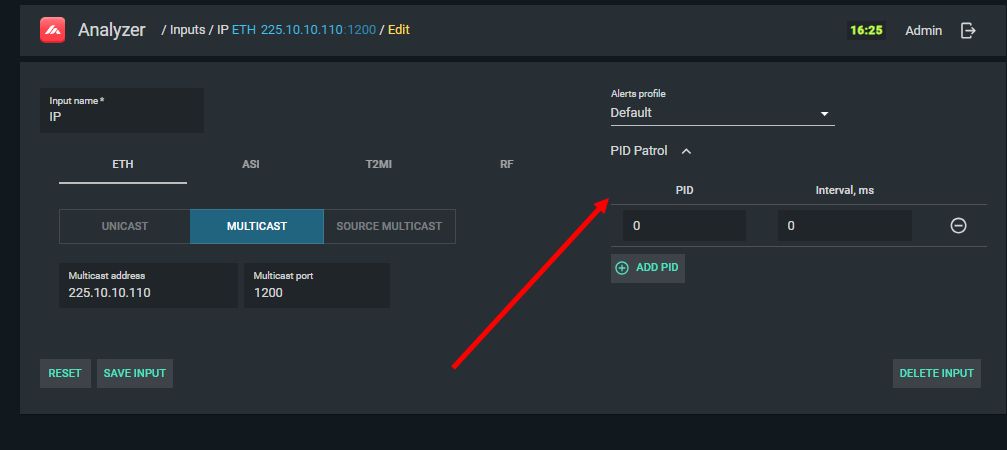Go to Inputs in the breadcrumb
Image resolution: width=1007 pixels, height=450 pixels.
click(x=187, y=30)
